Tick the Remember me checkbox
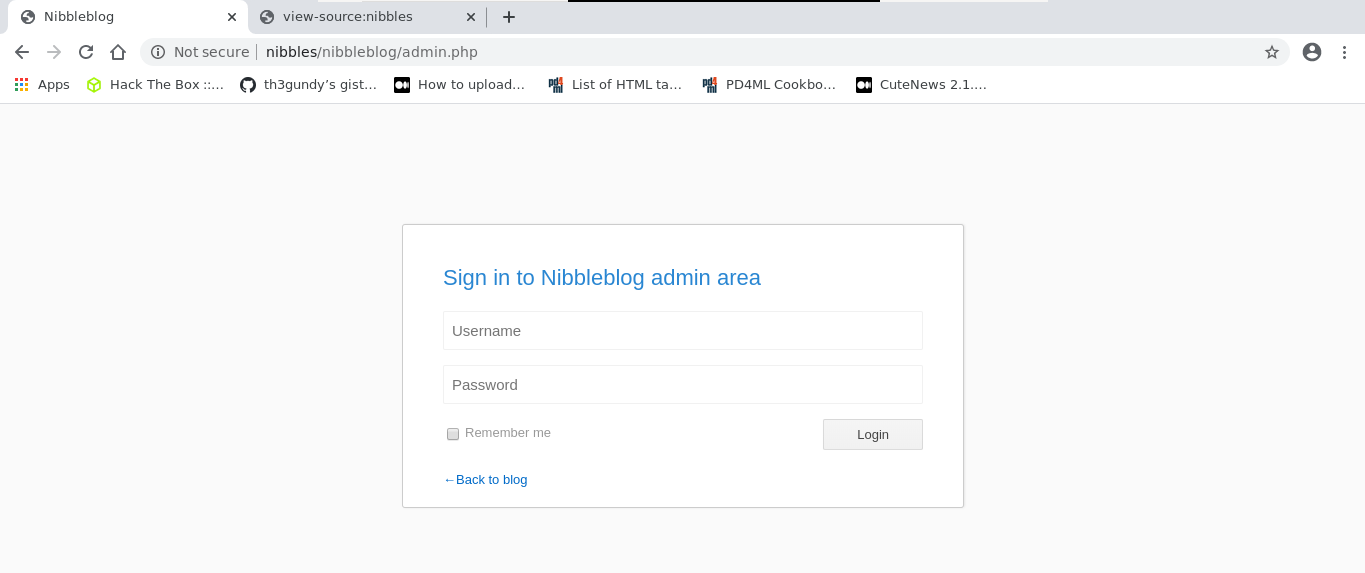 pos(453,434)
